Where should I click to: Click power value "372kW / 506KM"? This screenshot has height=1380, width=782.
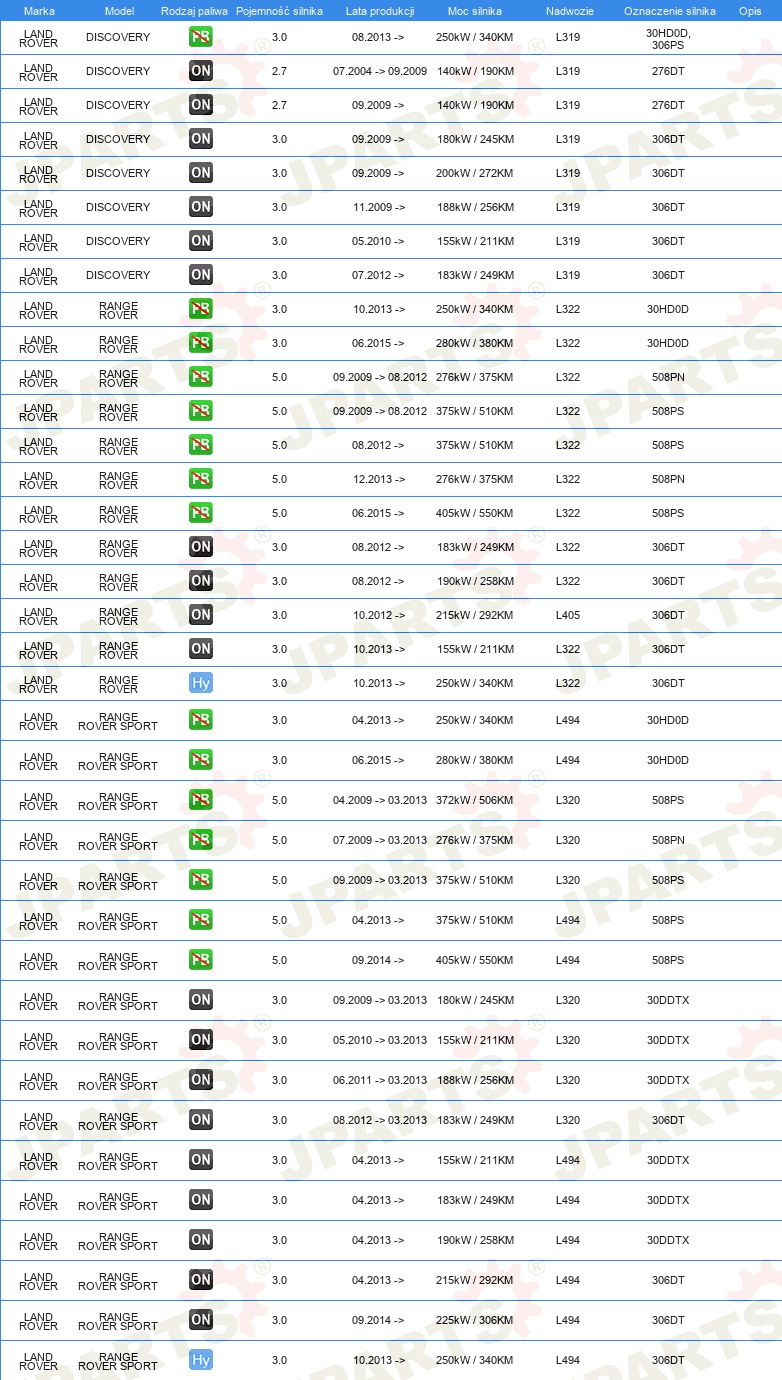coord(475,800)
